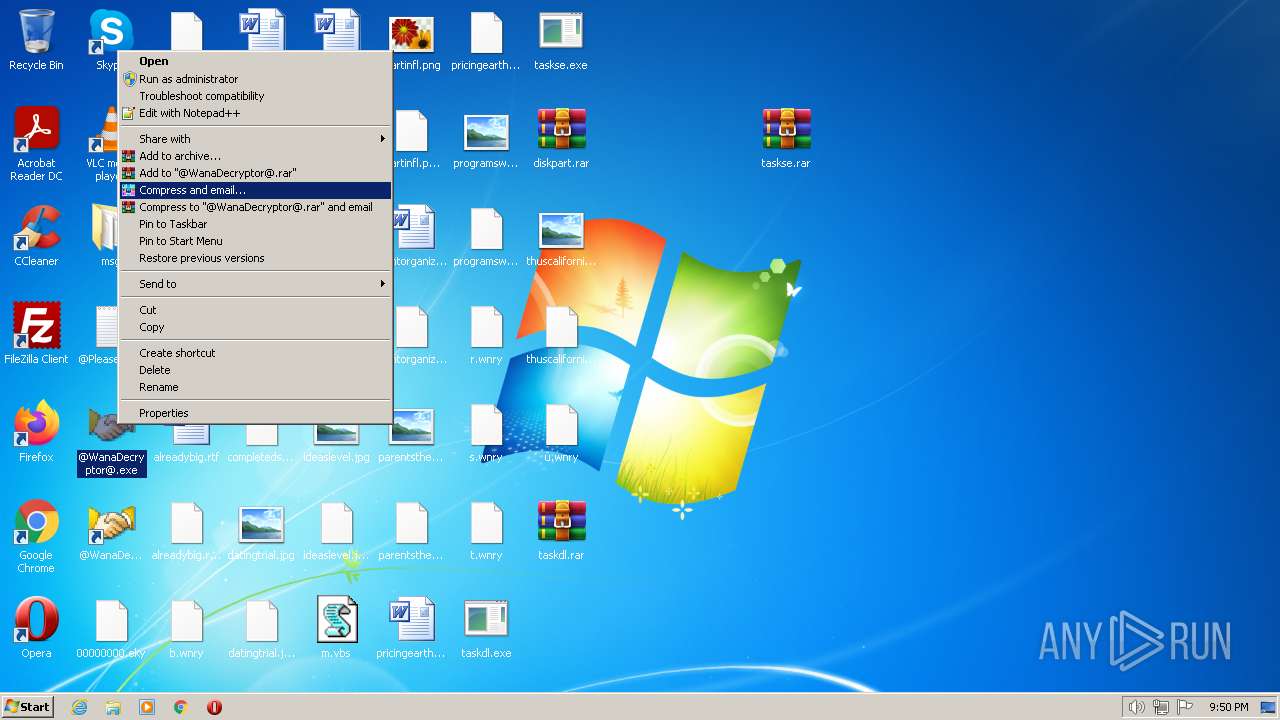Choose Open from the context menu
1280x720 pixels.
point(255,61)
